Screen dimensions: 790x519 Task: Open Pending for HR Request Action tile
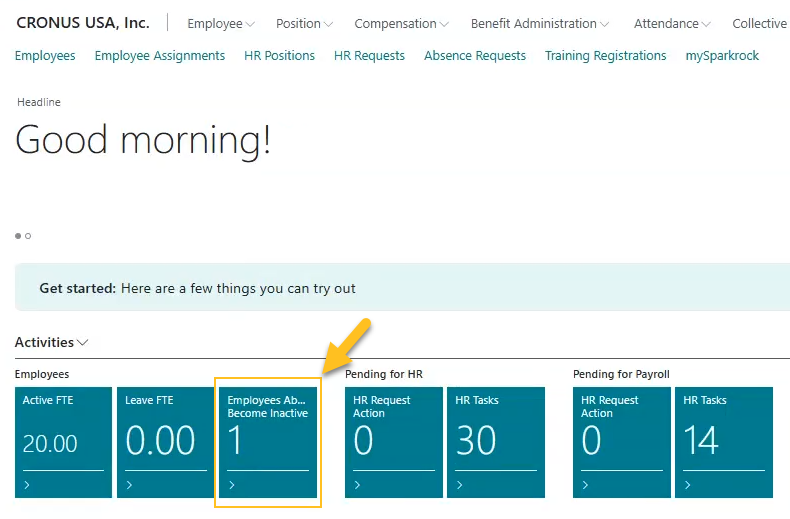coord(394,441)
